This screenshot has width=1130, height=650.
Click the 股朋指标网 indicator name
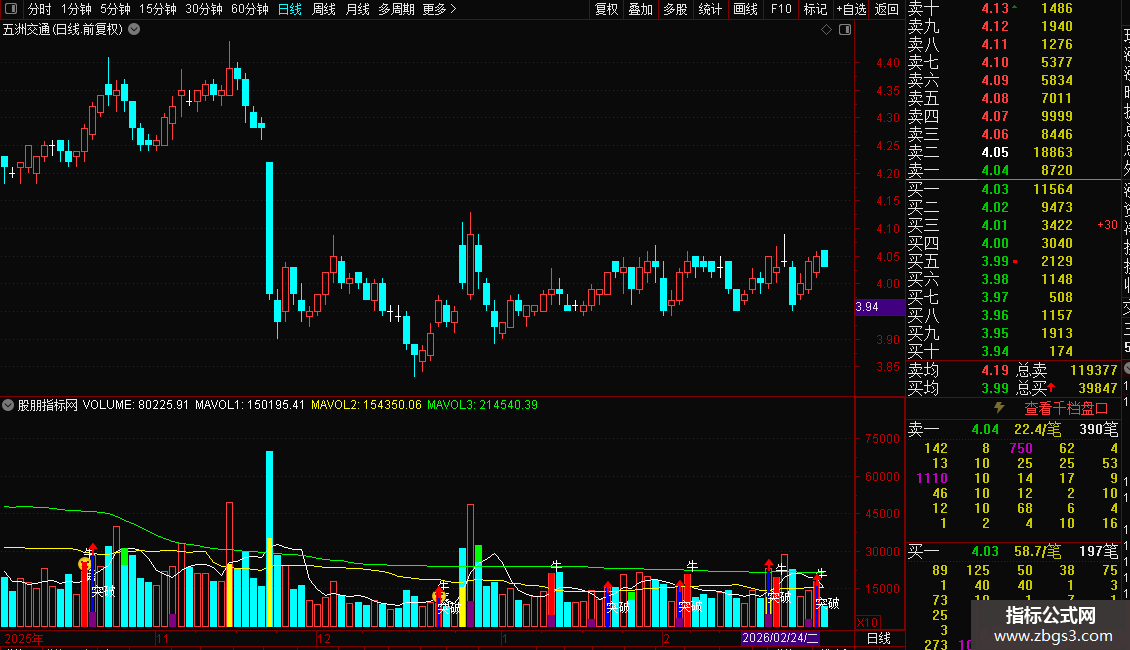click(48, 405)
